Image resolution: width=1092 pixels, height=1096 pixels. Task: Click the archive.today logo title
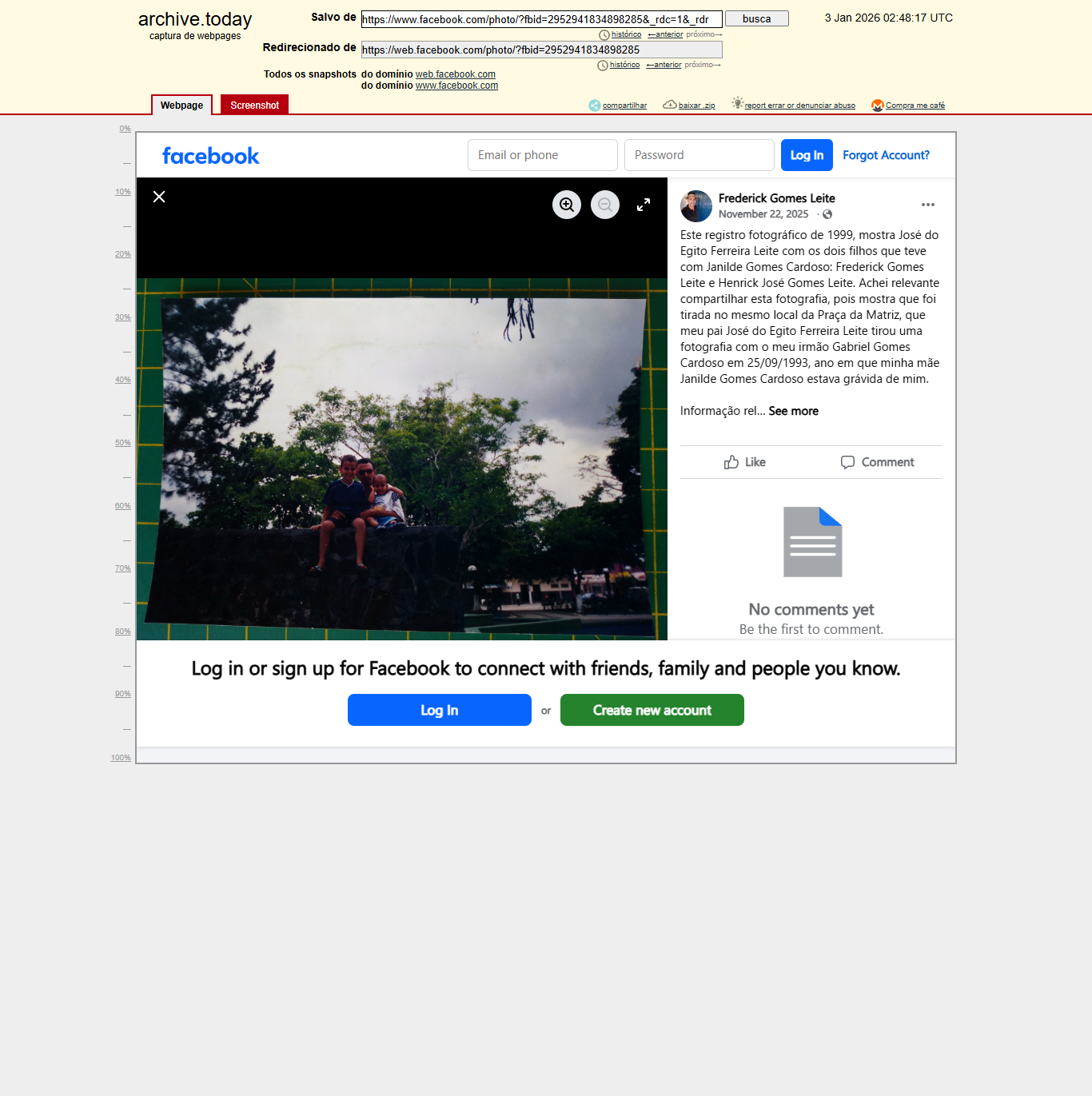195,19
